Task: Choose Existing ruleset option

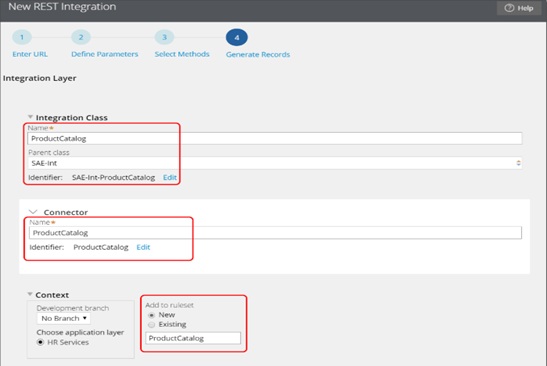Action: coord(151,324)
